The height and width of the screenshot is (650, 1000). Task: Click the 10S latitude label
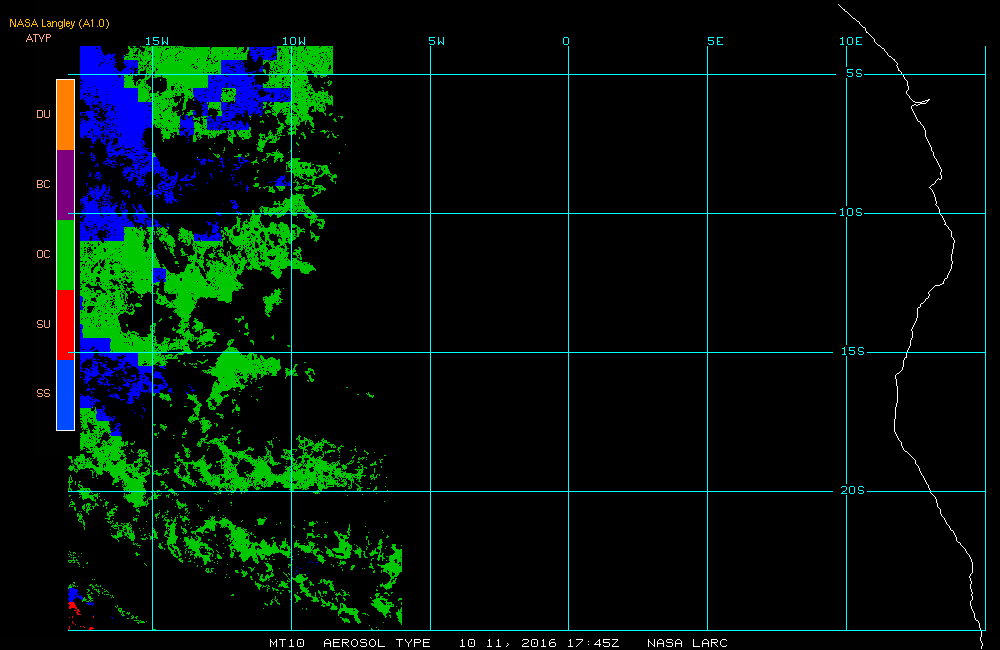click(851, 212)
